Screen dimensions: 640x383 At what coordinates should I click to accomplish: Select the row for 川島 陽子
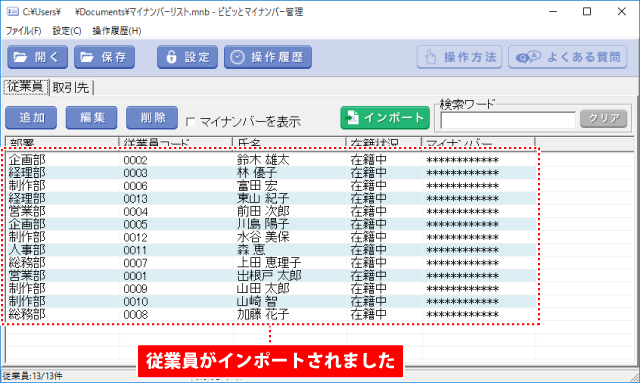(271, 224)
